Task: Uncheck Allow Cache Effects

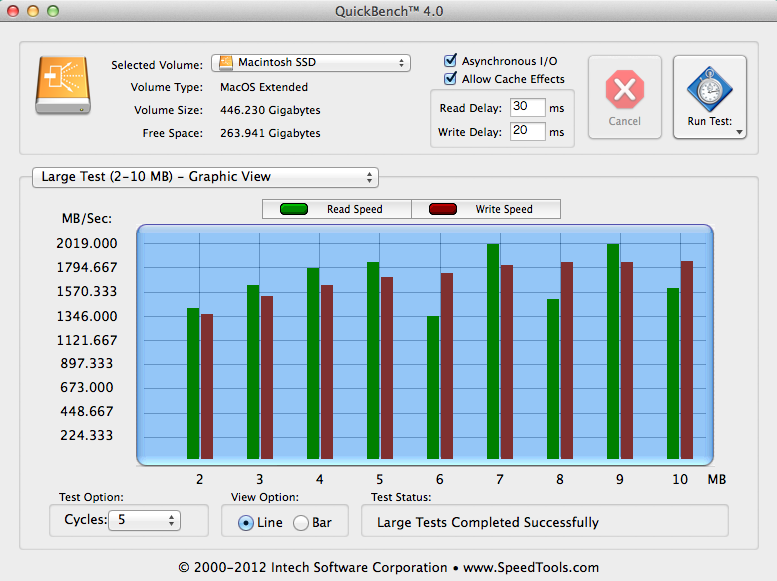Action: (450, 78)
